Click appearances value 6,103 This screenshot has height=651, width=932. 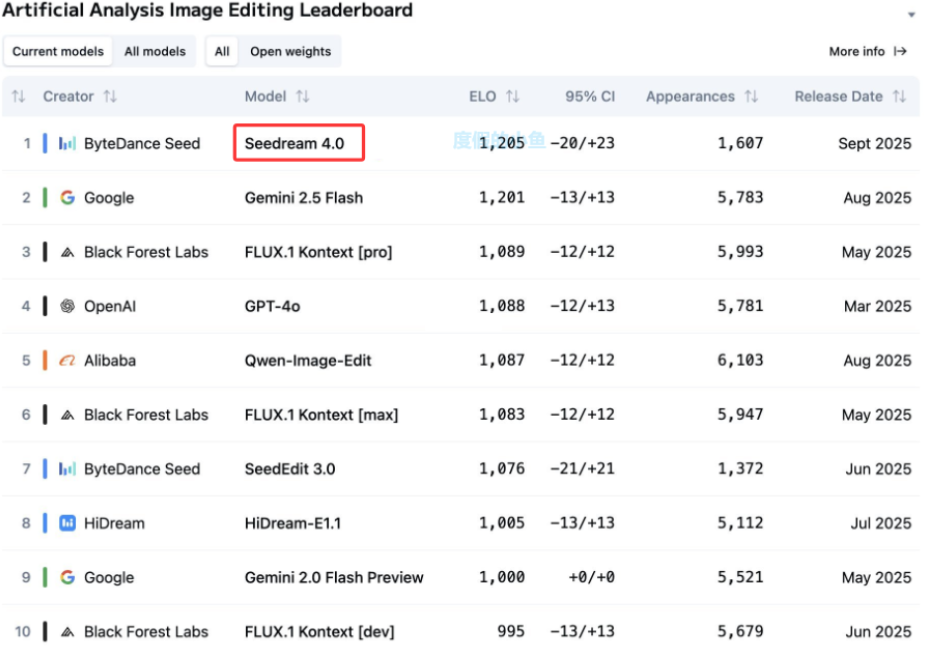(x=740, y=360)
